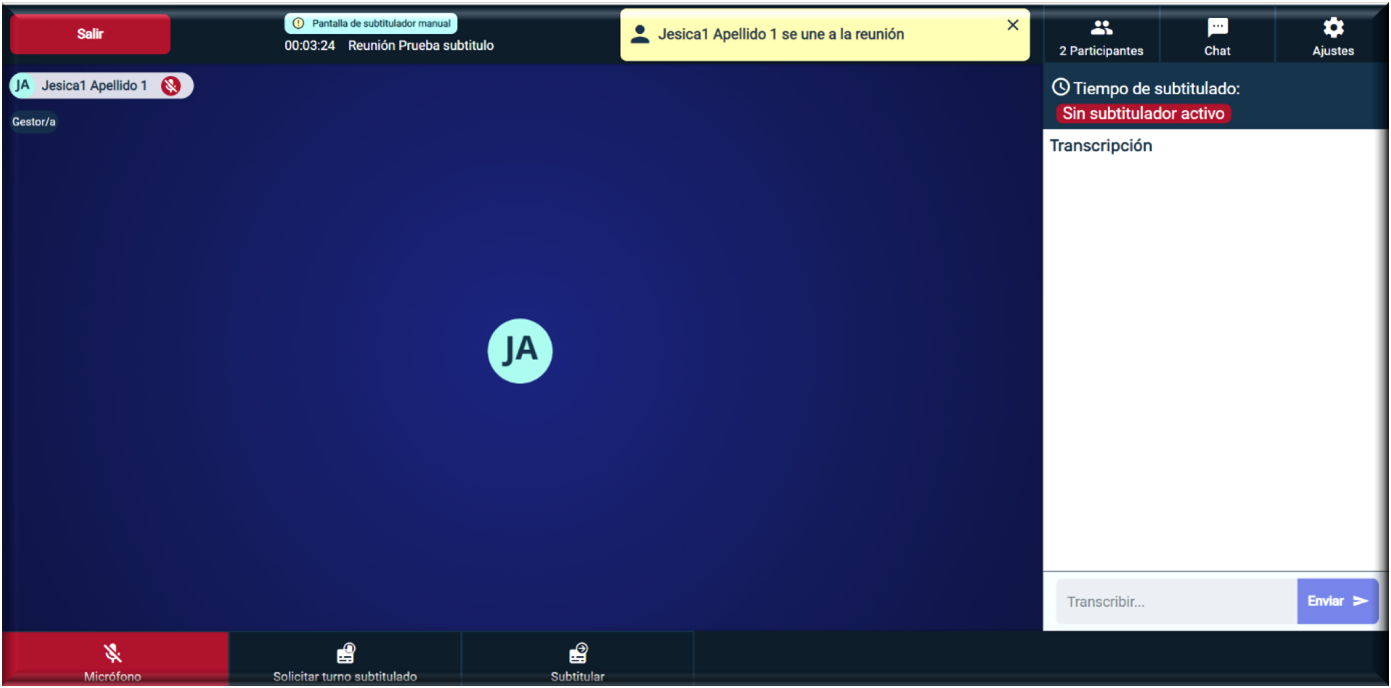Open the Chat panel
This screenshot has height=688, width=1391.
click(1217, 36)
